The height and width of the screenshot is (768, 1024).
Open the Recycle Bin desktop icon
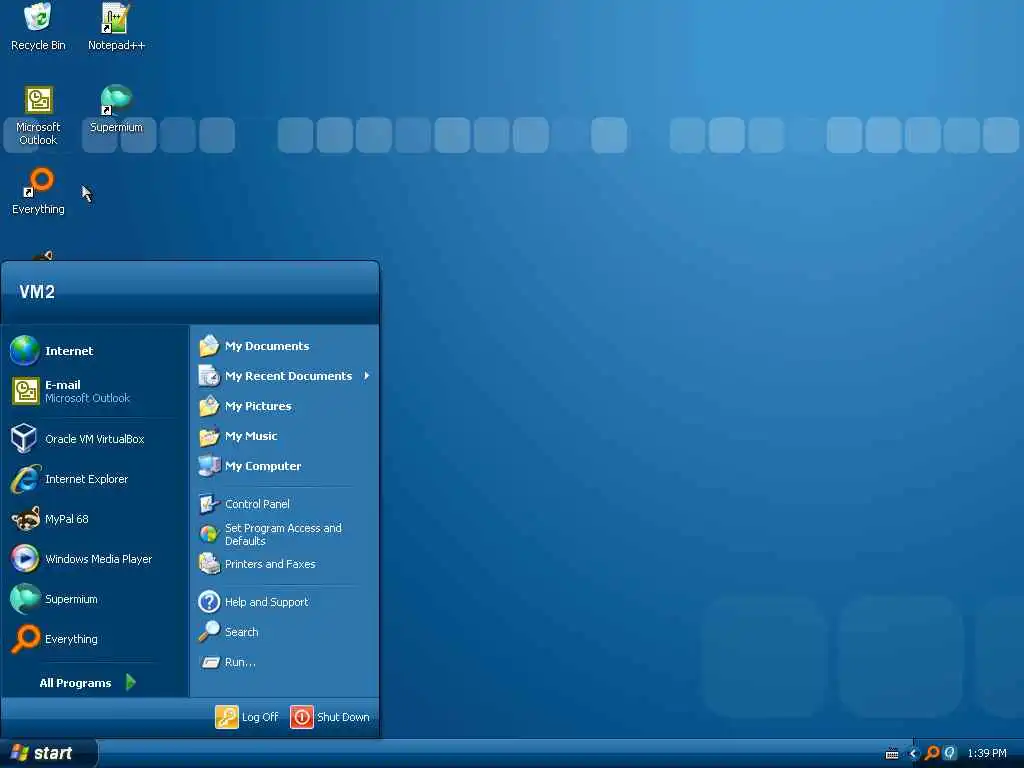tap(38, 27)
